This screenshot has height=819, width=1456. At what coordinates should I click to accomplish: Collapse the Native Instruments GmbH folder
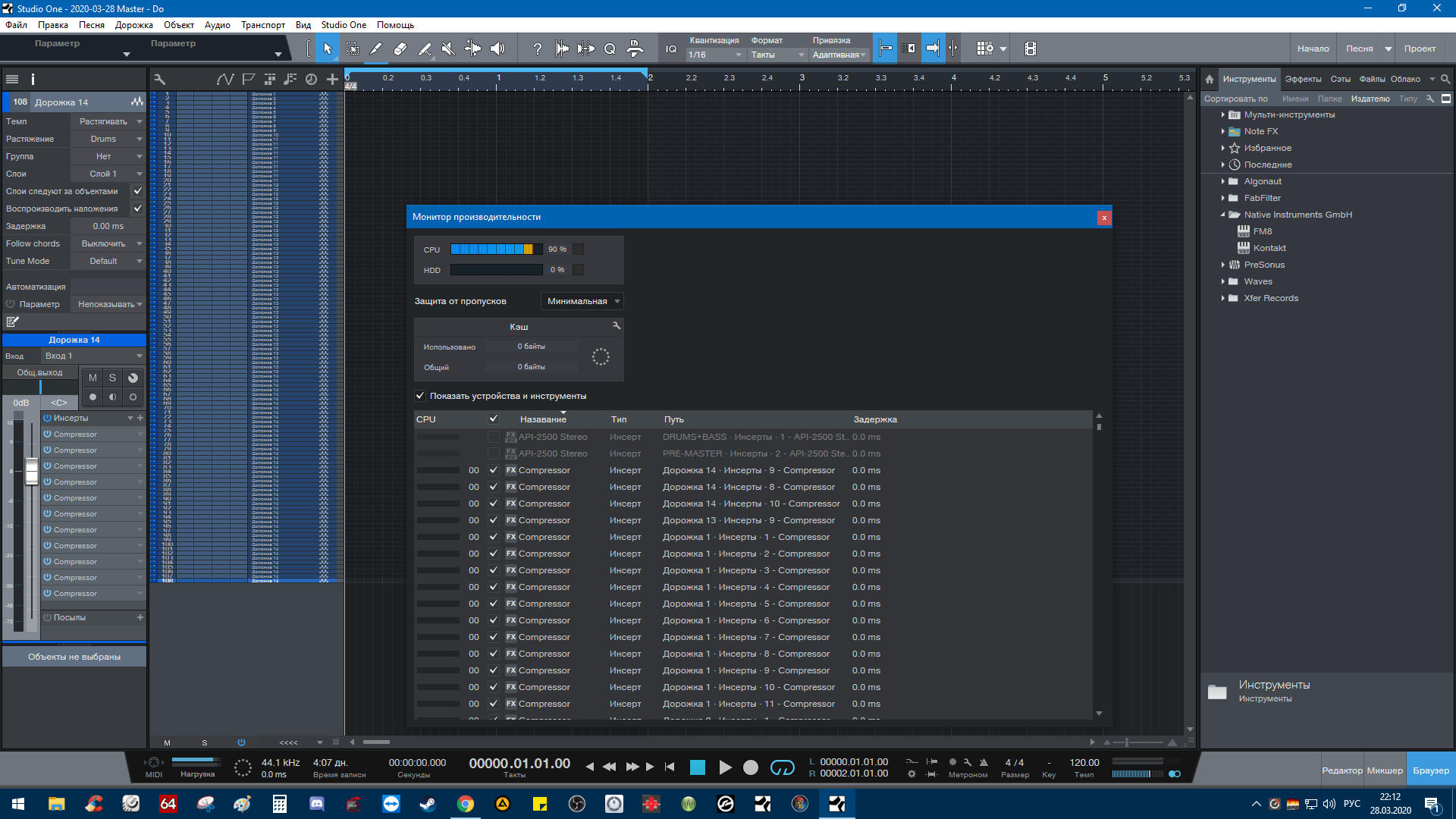1223,215
